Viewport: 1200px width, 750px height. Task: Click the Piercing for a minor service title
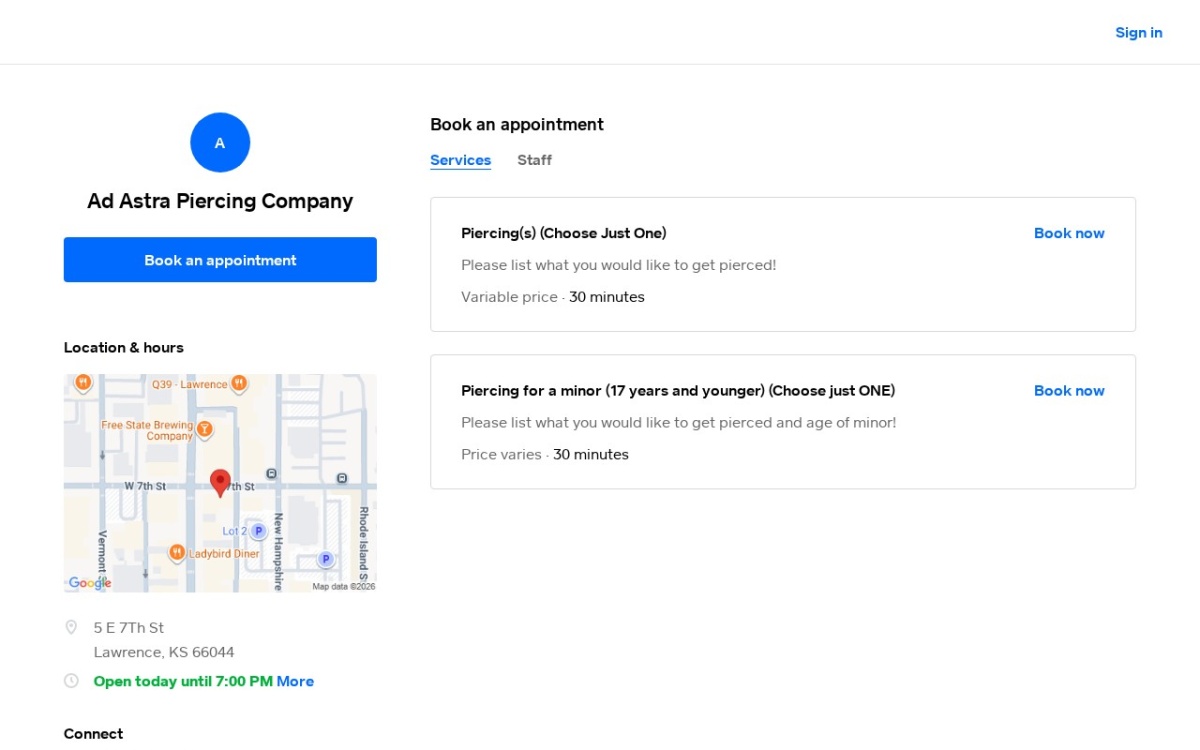678,391
